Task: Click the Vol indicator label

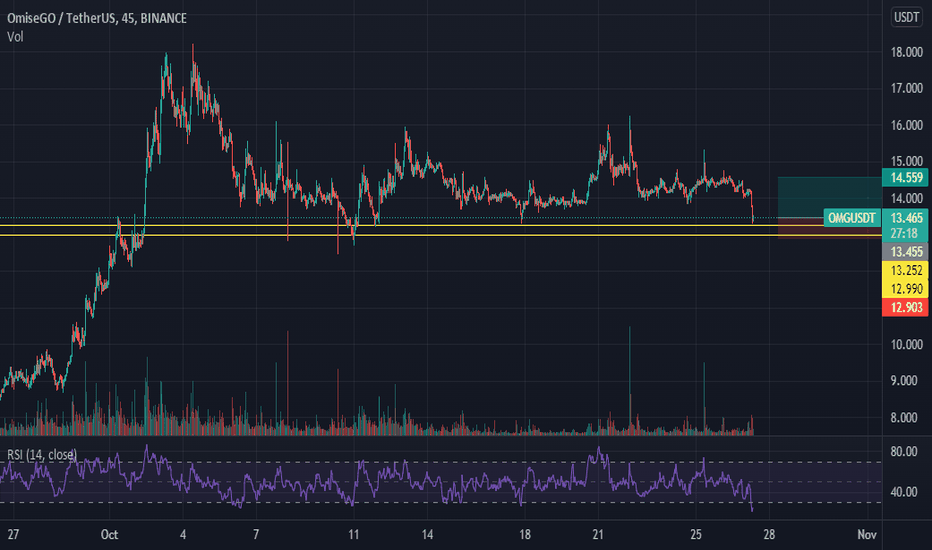Action: point(15,37)
